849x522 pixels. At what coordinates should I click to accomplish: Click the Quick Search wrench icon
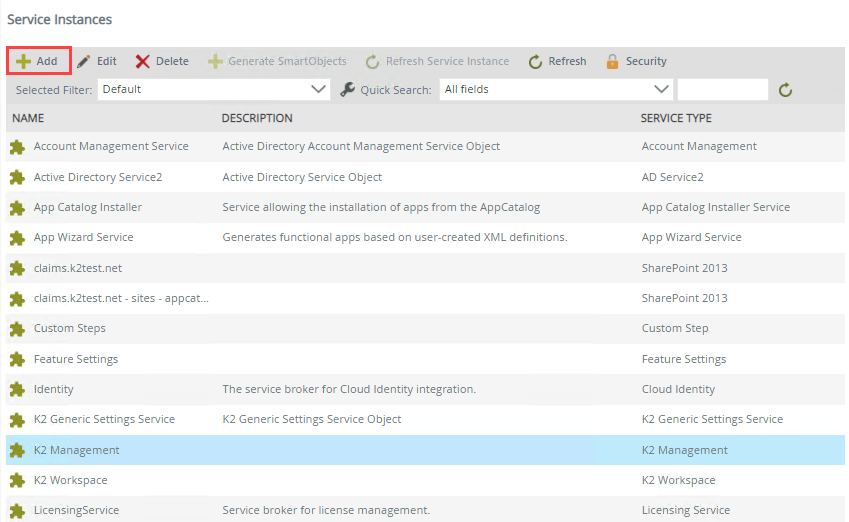[x=348, y=89]
